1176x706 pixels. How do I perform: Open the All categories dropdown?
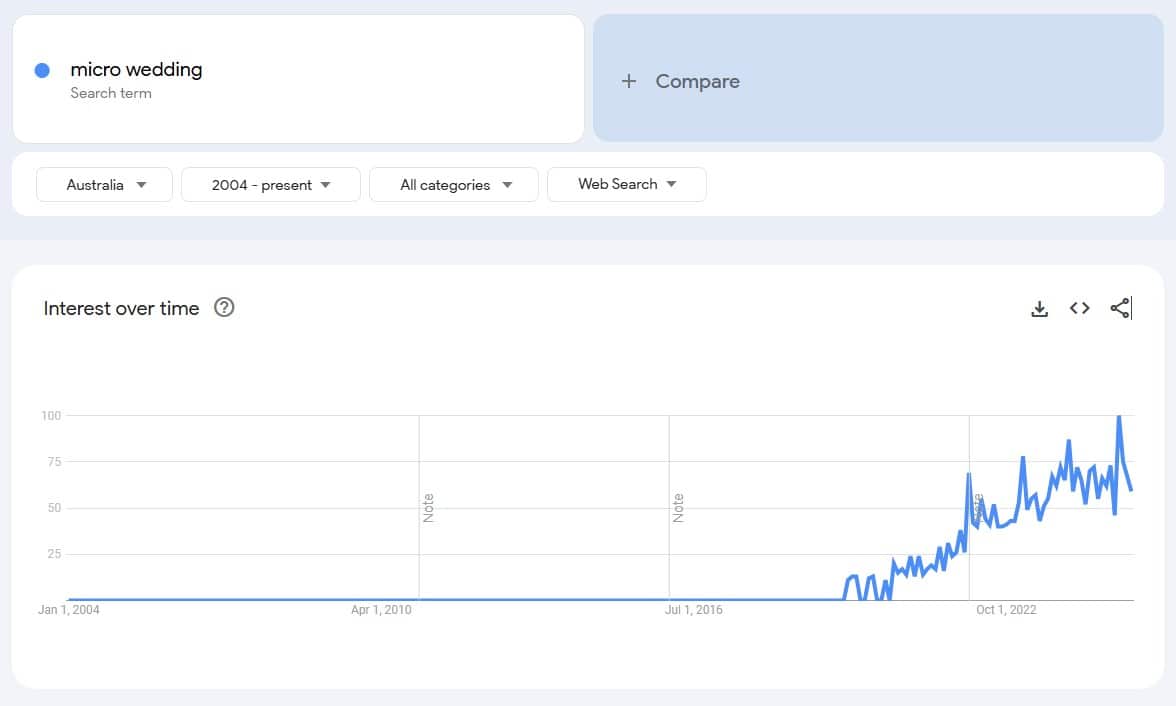(x=453, y=184)
